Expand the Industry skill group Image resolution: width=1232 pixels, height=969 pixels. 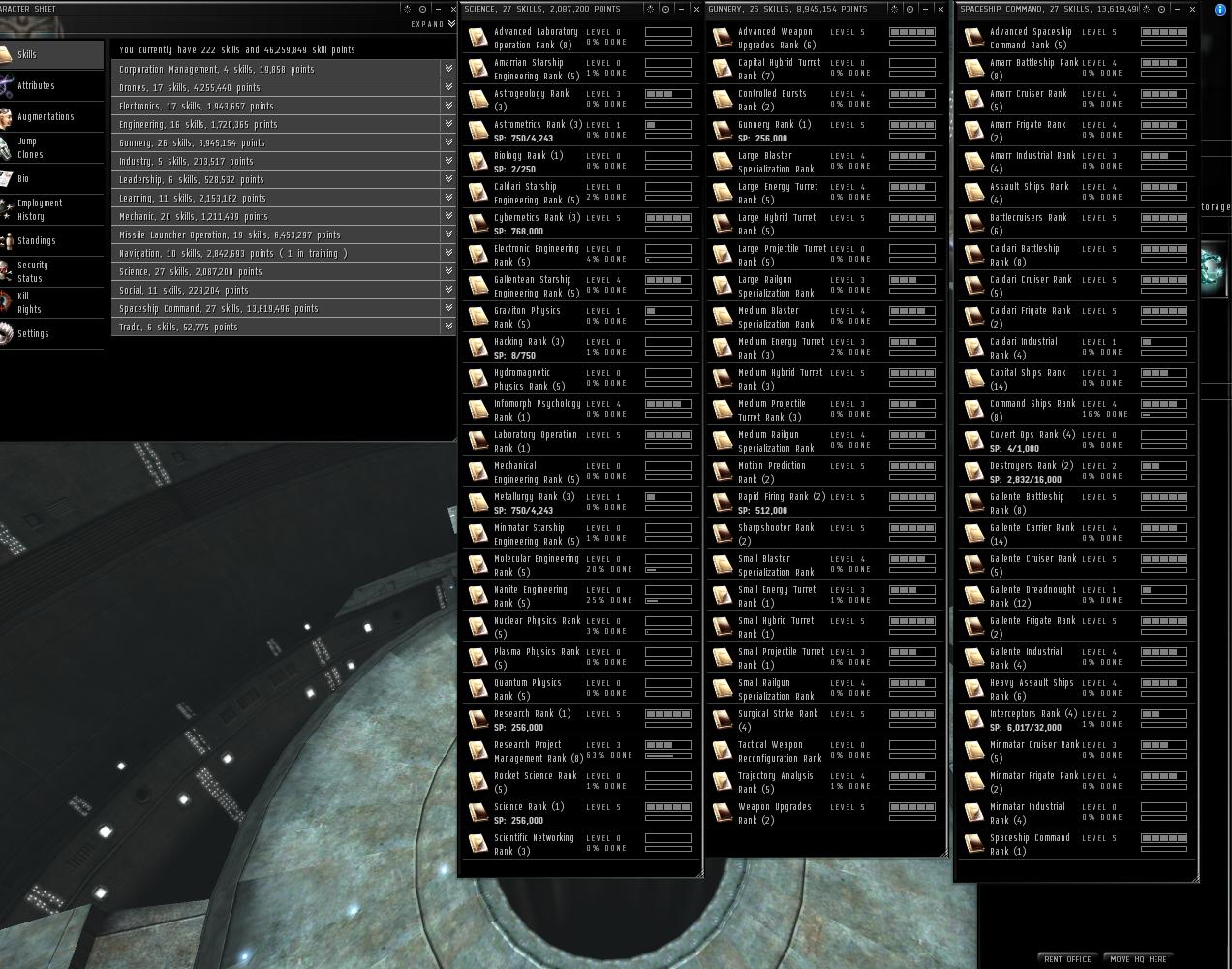pos(448,161)
